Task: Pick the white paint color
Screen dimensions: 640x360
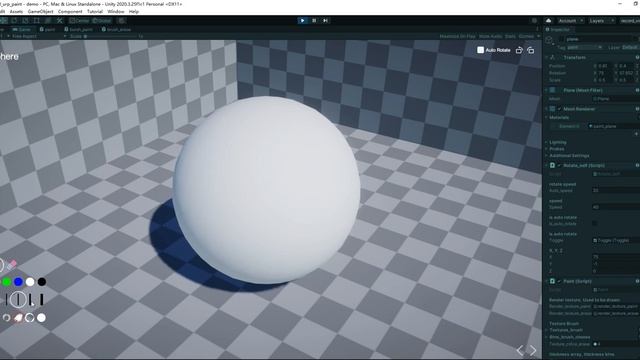Action: click(x=30, y=282)
